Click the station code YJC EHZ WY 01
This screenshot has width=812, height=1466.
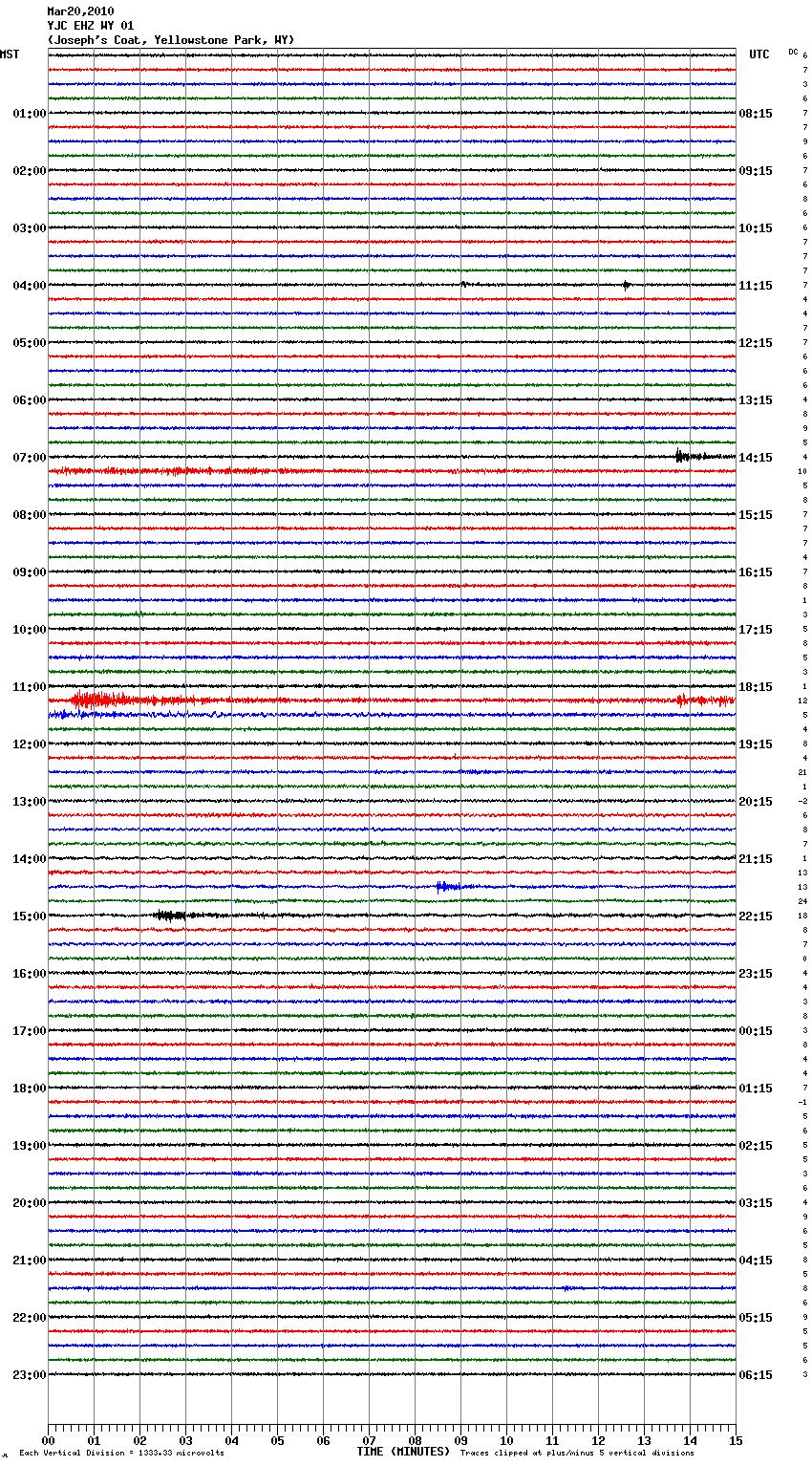point(91,26)
